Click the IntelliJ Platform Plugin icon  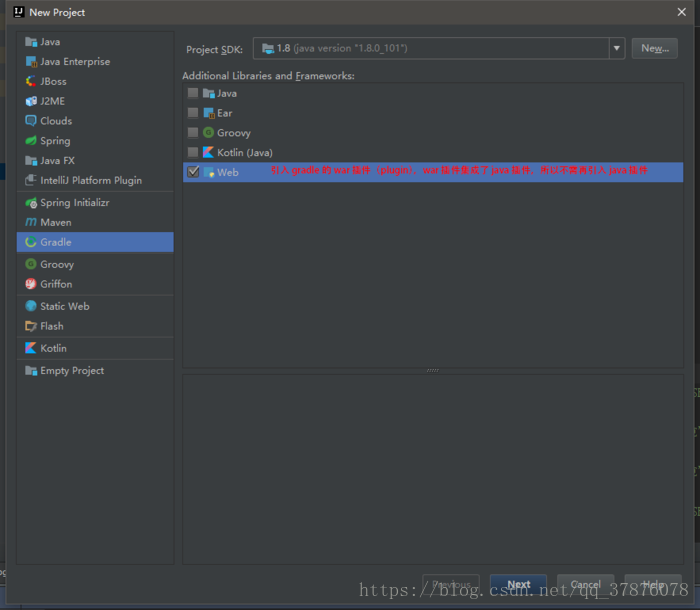pos(31,180)
